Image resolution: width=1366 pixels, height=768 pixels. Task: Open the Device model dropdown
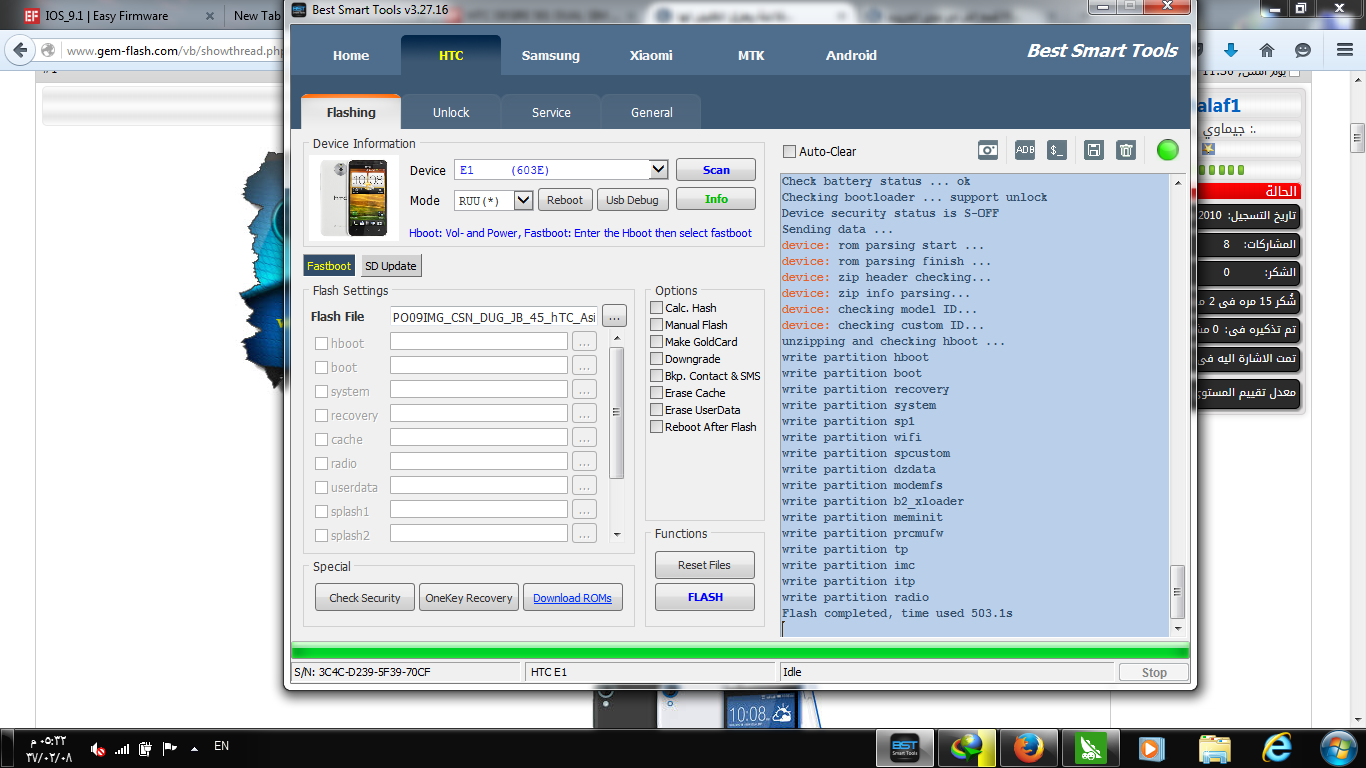pos(658,170)
